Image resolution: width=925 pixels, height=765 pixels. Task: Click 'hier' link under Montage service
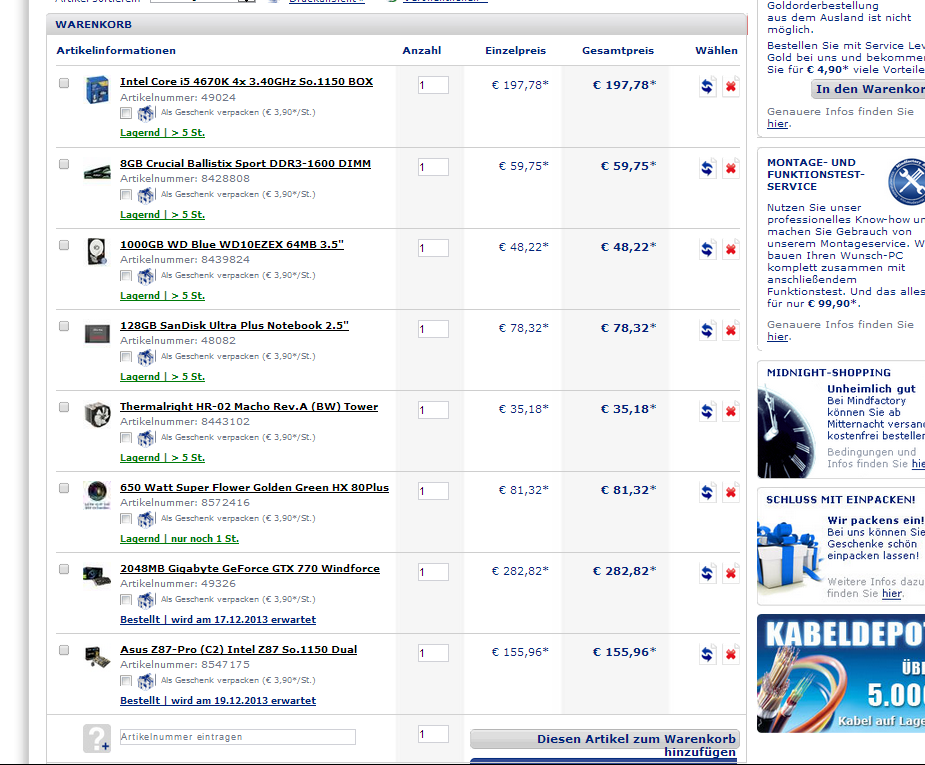tap(778, 337)
